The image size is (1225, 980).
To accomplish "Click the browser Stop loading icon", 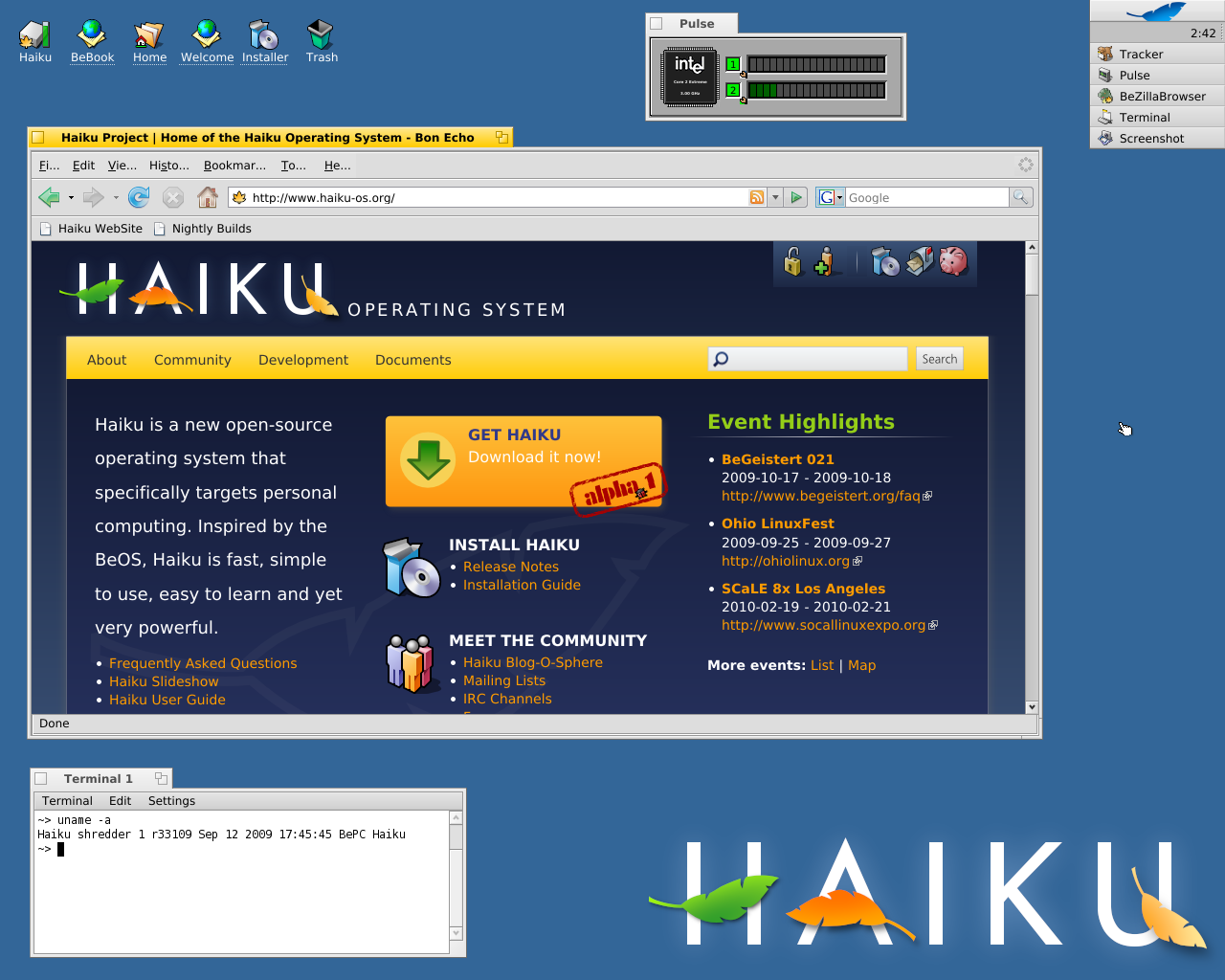I will [172, 197].
